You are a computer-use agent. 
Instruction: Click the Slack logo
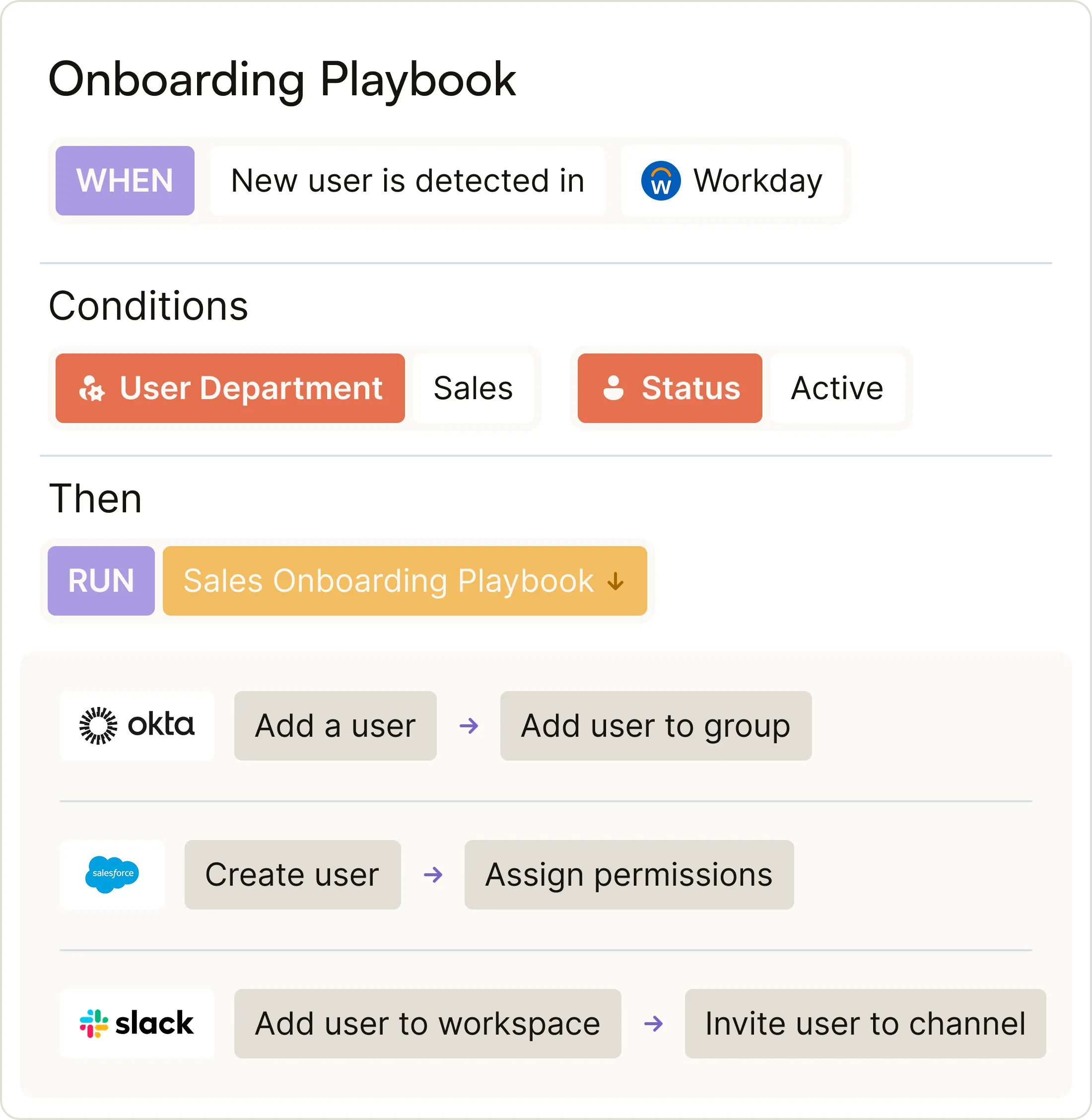point(137,1024)
